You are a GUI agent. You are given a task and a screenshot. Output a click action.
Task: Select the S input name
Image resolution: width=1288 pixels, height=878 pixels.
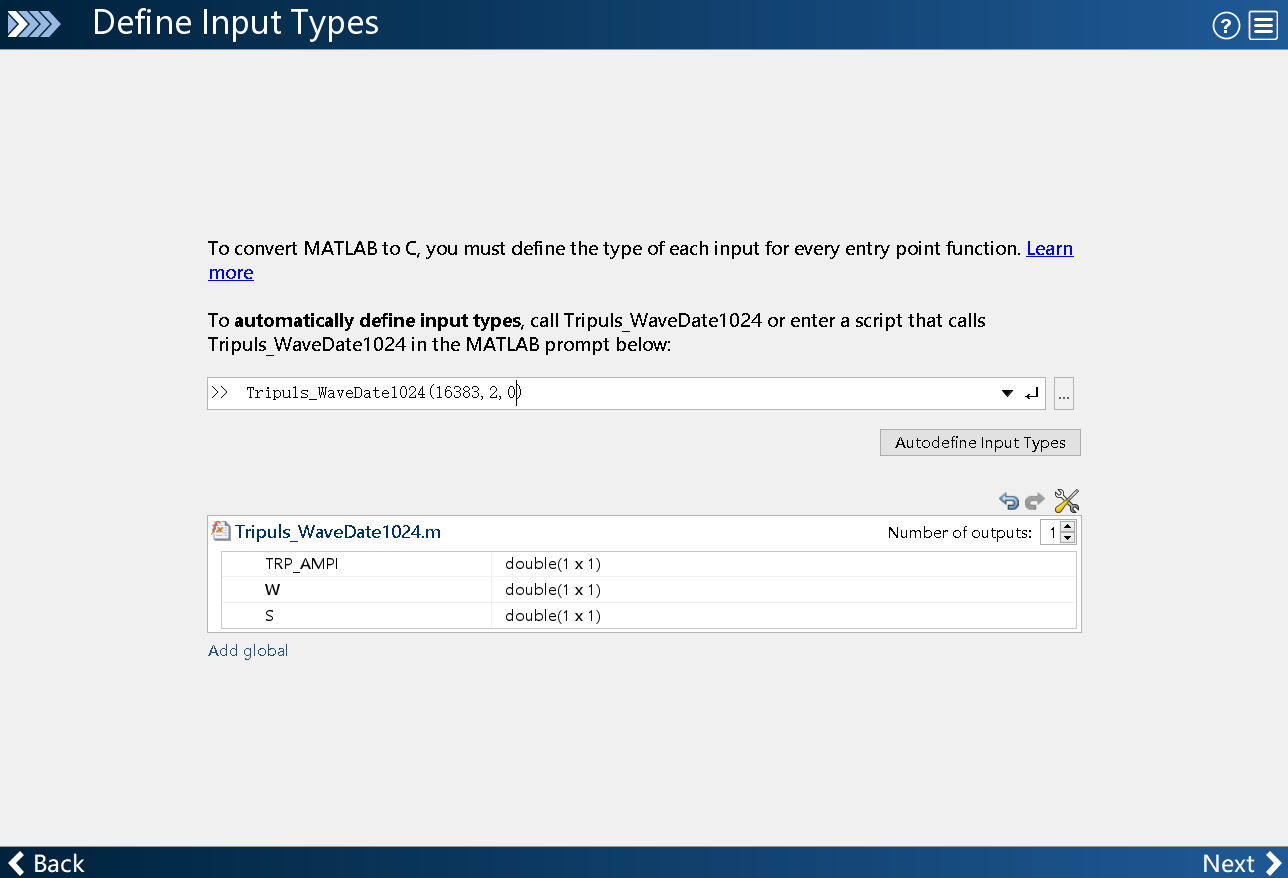click(269, 616)
